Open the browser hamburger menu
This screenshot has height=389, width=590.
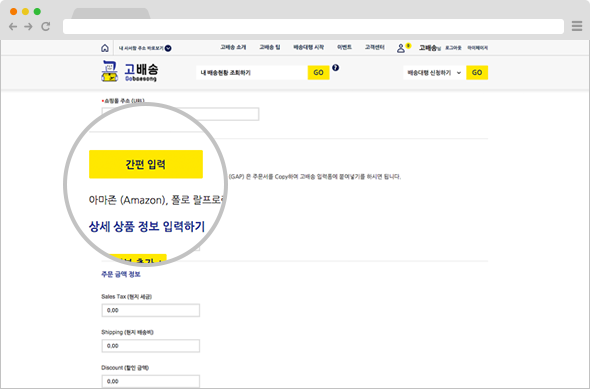[x=577, y=26]
